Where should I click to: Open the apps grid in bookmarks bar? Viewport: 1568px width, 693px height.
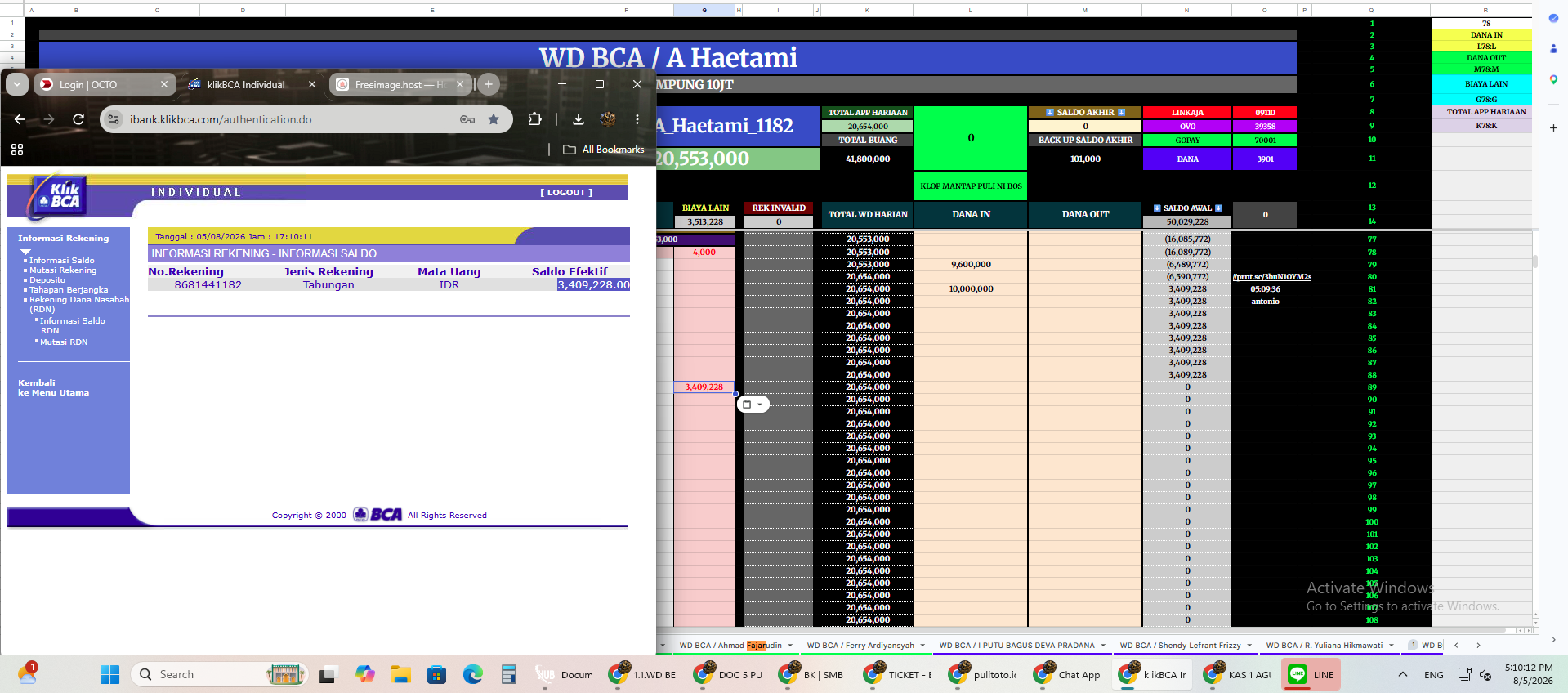[x=17, y=150]
